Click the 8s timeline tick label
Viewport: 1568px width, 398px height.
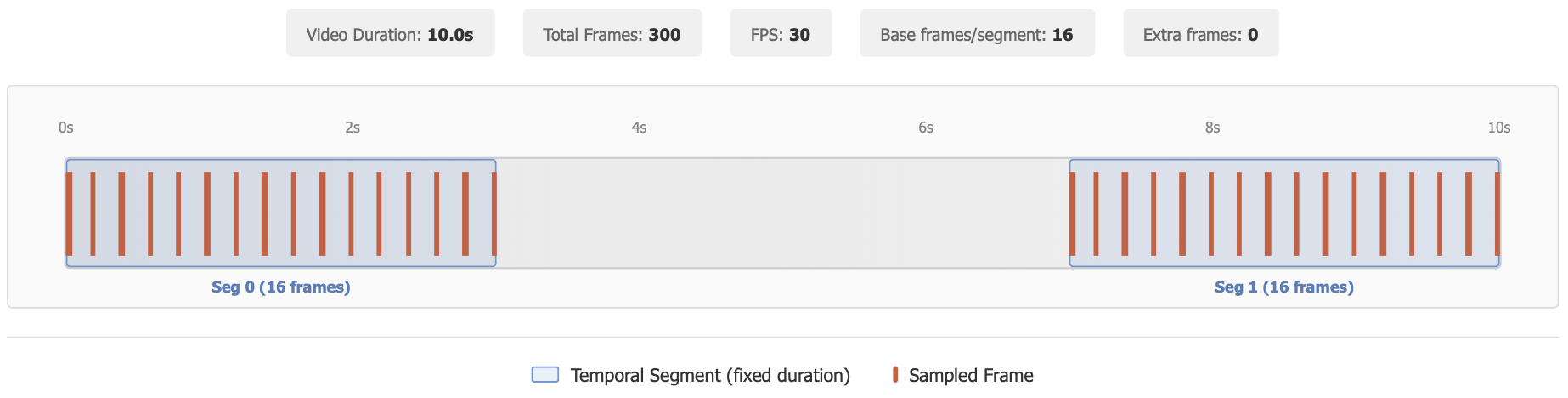[x=1212, y=128]
